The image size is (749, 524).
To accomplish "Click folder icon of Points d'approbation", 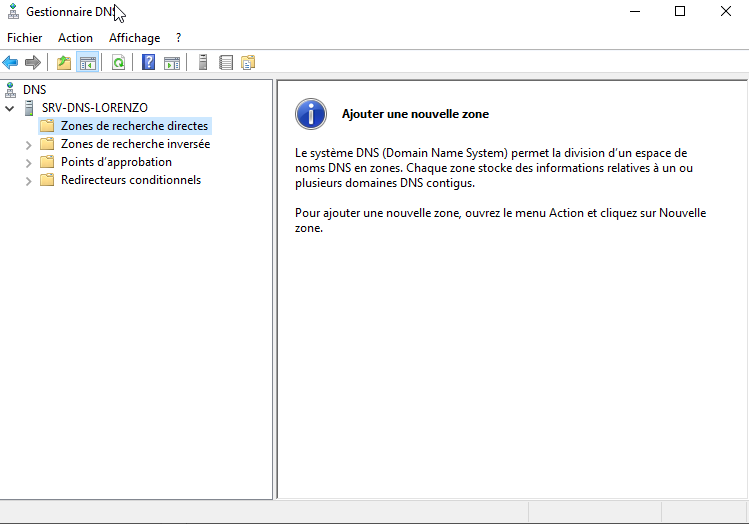I will pyautogui.click(x=47, y=162).
